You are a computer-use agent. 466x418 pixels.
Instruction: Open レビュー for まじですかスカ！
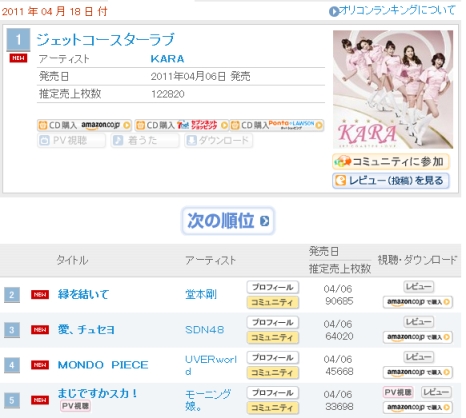(x=436, y=392)
